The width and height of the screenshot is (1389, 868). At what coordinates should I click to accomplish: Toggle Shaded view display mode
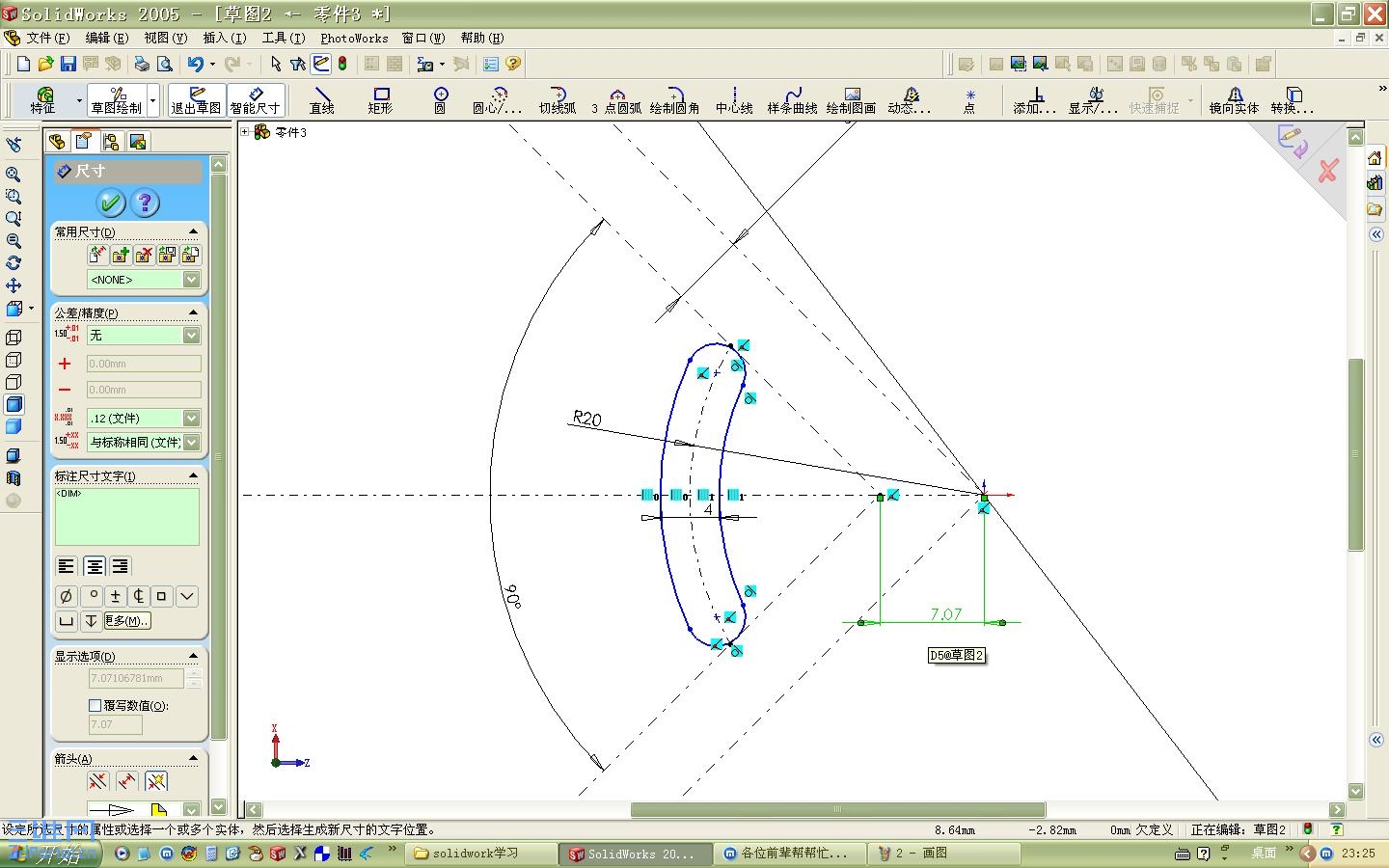click(x=14, y=426)
